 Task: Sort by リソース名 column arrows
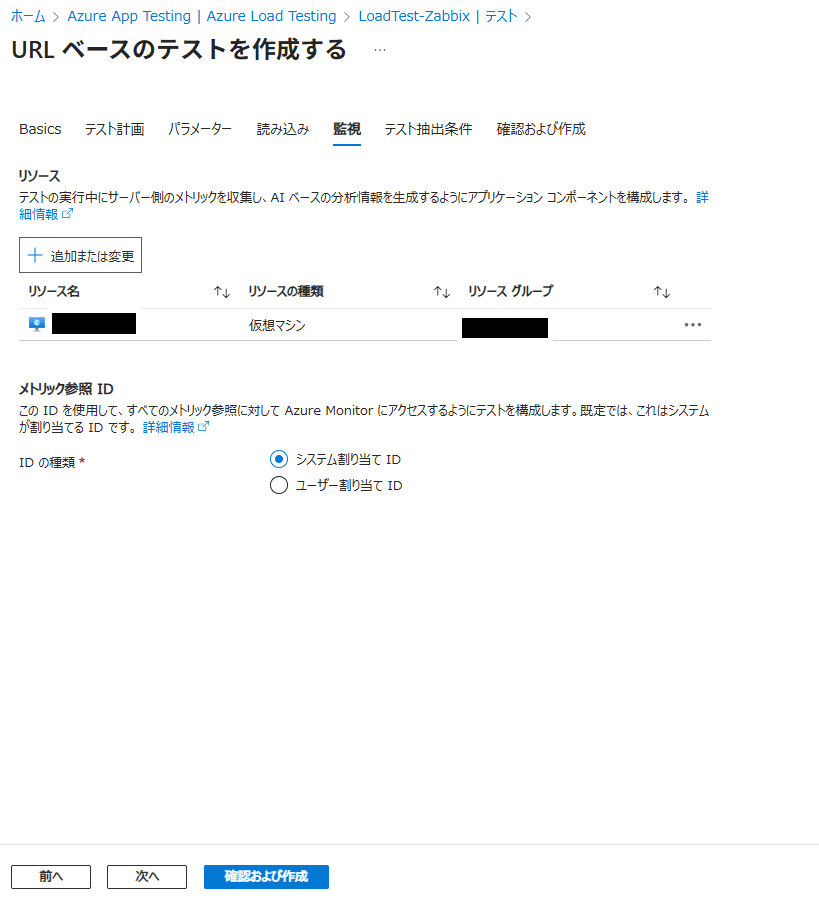(222, 292)
